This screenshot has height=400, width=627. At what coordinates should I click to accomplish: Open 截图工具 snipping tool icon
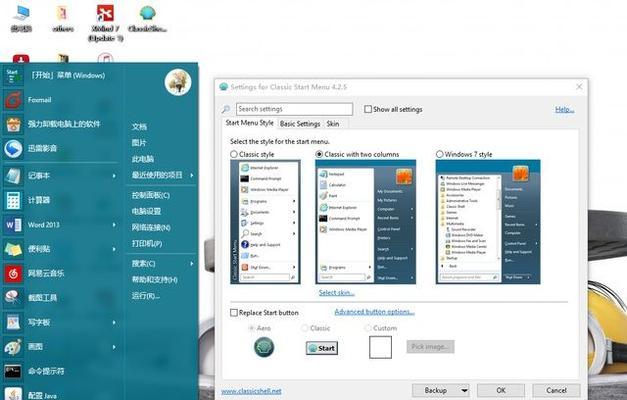click(13, 298)
